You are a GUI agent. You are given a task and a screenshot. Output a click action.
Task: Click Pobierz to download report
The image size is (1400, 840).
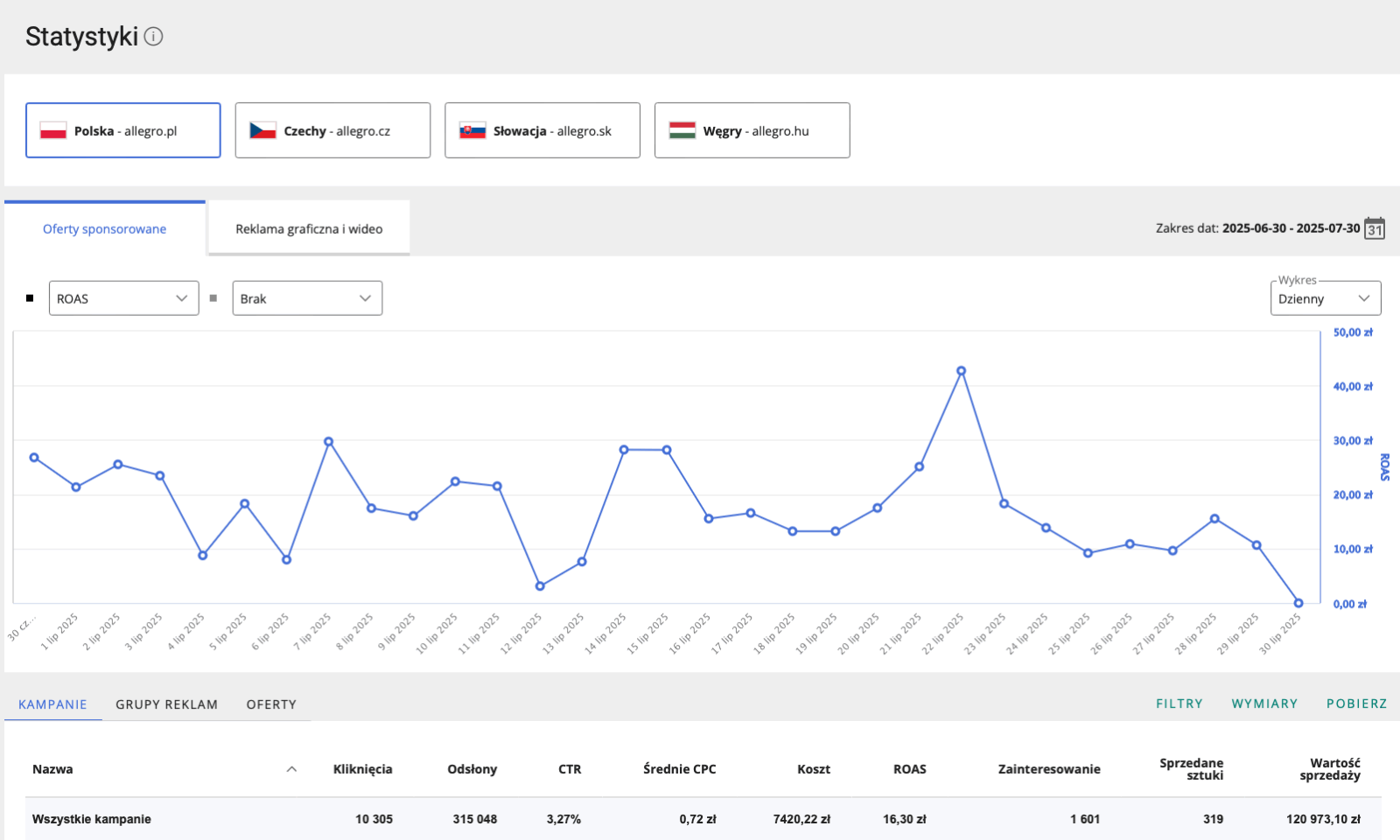[1356, 703]
